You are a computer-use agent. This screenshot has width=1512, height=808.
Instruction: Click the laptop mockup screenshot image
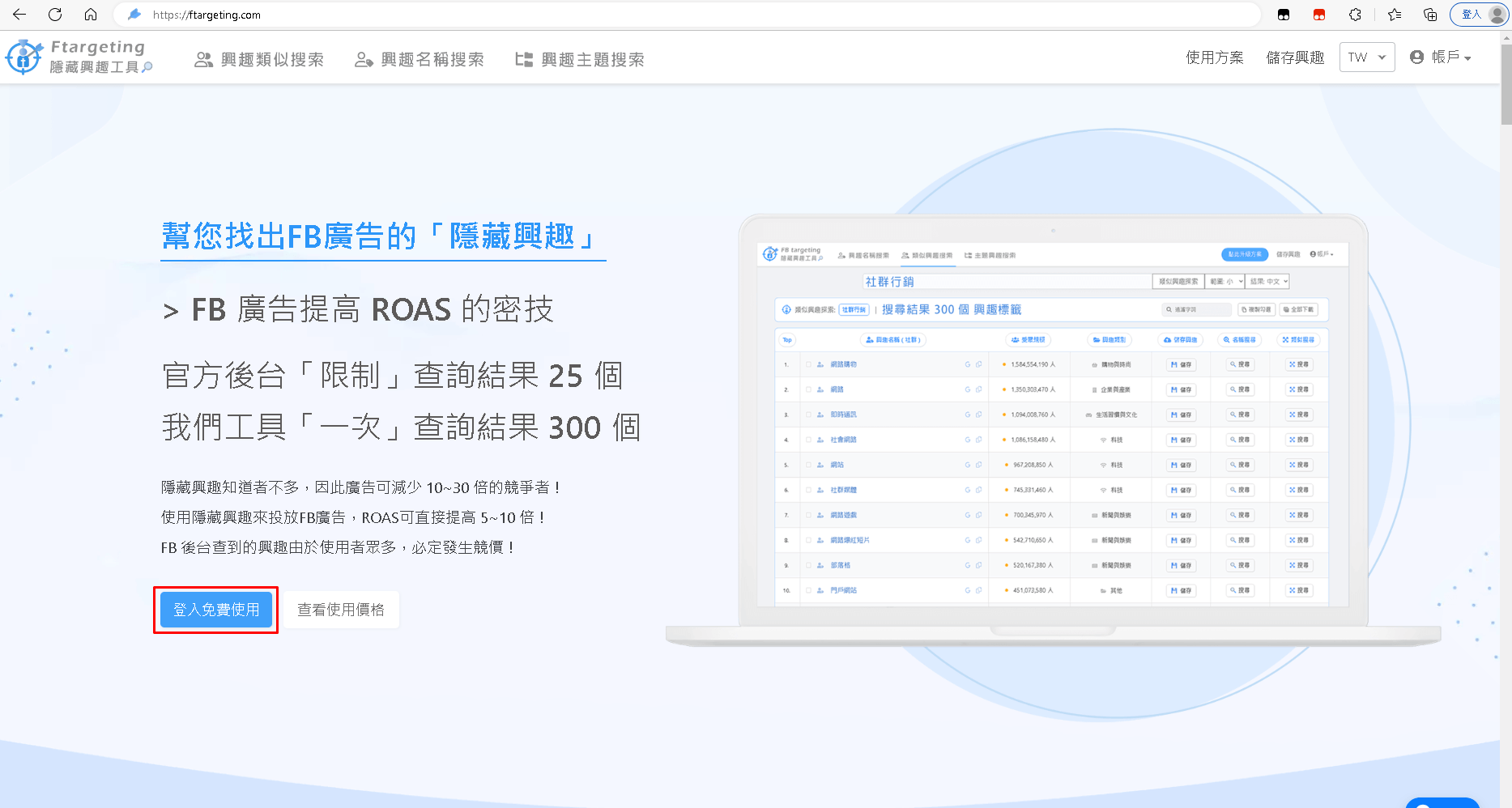[1053, 429]
